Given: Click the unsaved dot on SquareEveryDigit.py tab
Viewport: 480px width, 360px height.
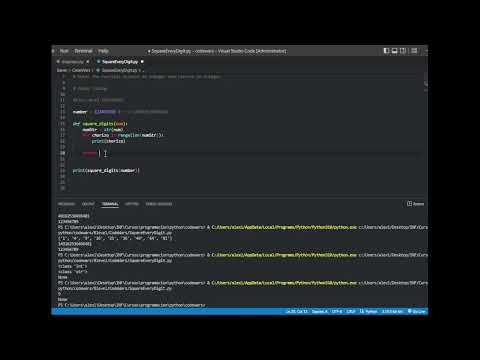Looking at the screenshot, I should click(142, 62).
